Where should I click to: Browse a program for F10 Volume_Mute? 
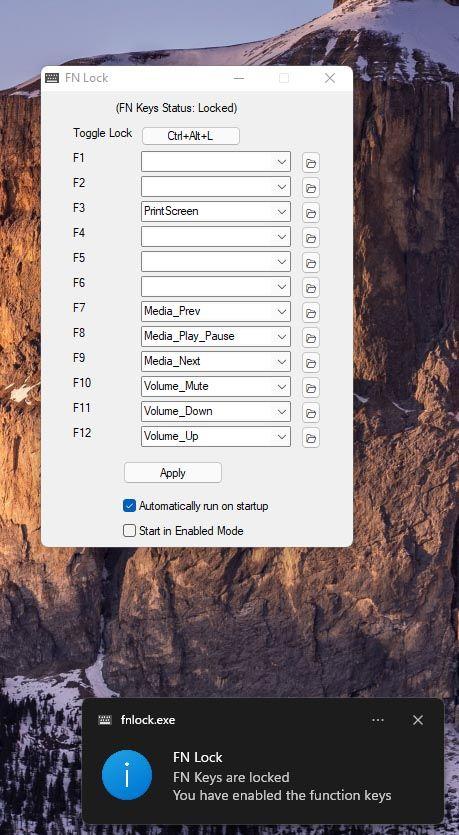[x=311, y=388]
